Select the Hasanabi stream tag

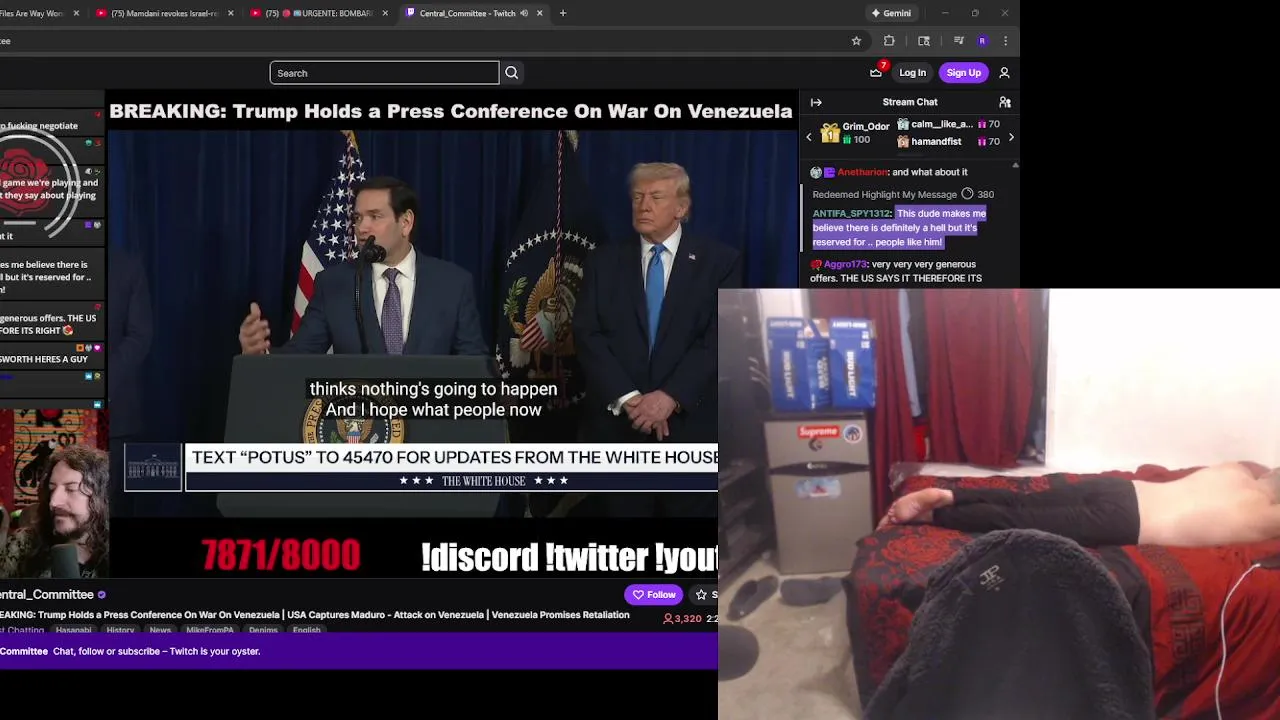[x=73, y=630]
